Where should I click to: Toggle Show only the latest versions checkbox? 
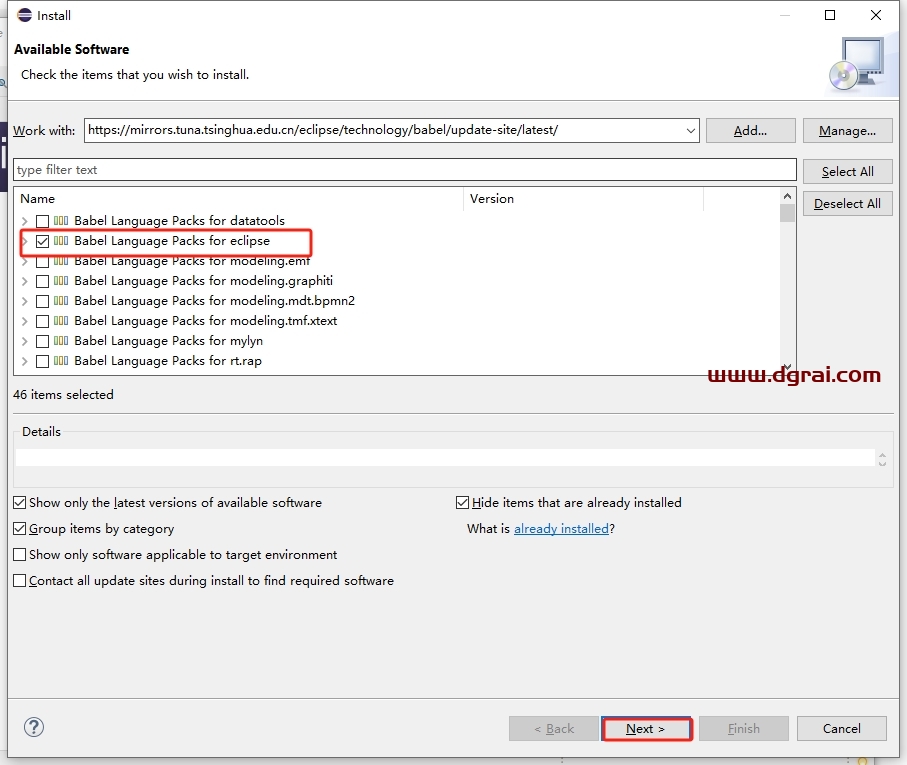20,502
